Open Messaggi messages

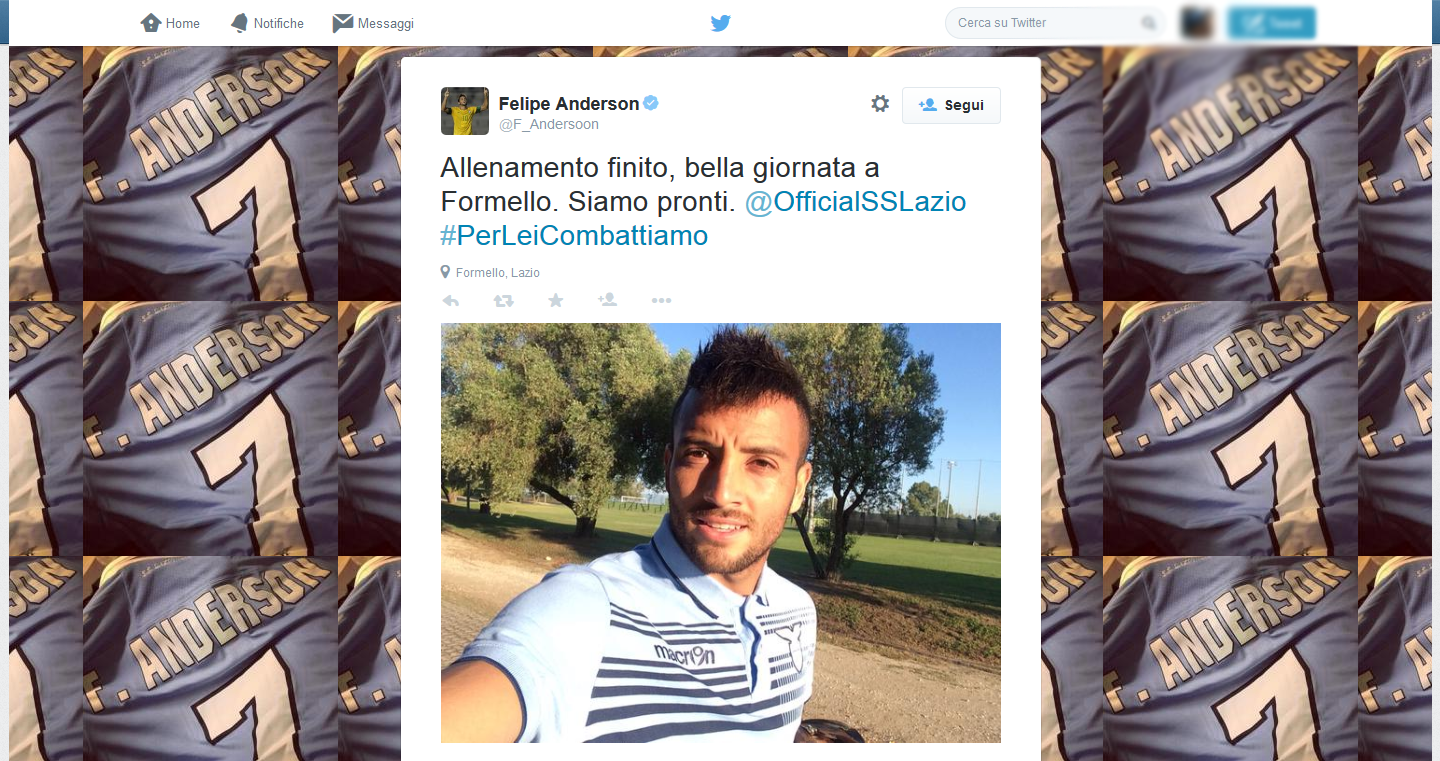[x=373, y=23]
